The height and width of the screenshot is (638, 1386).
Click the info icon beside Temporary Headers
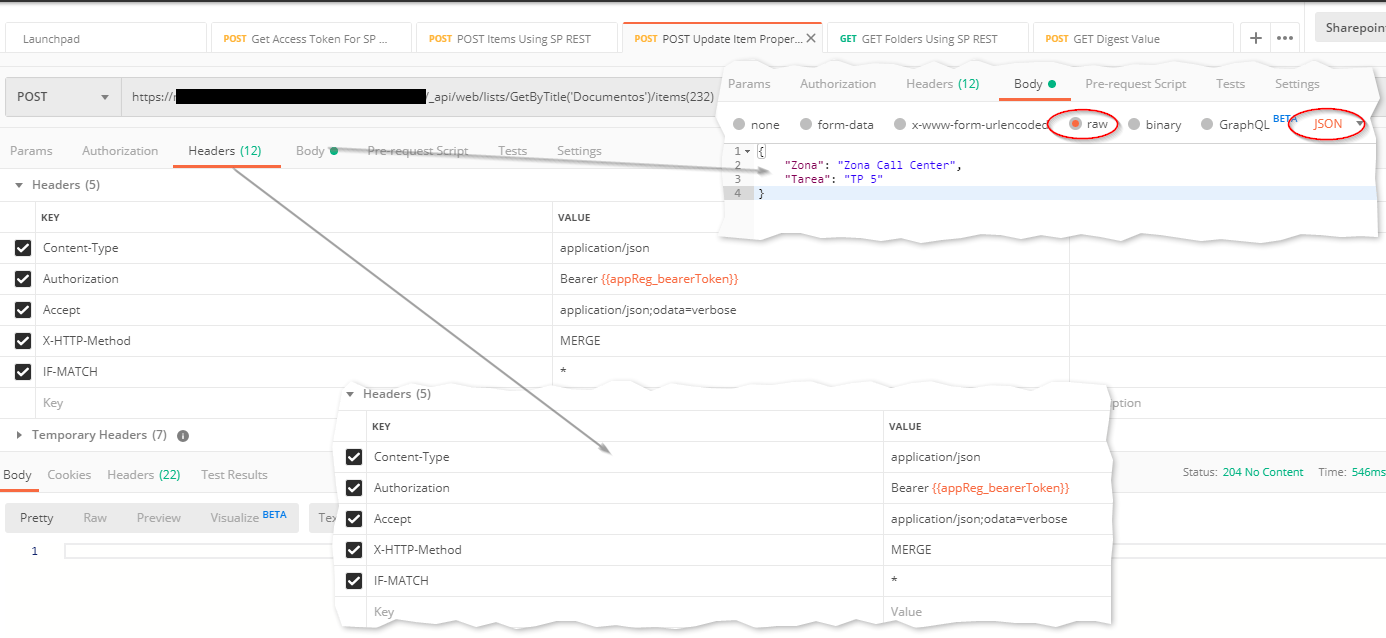[x=181, y=434]
